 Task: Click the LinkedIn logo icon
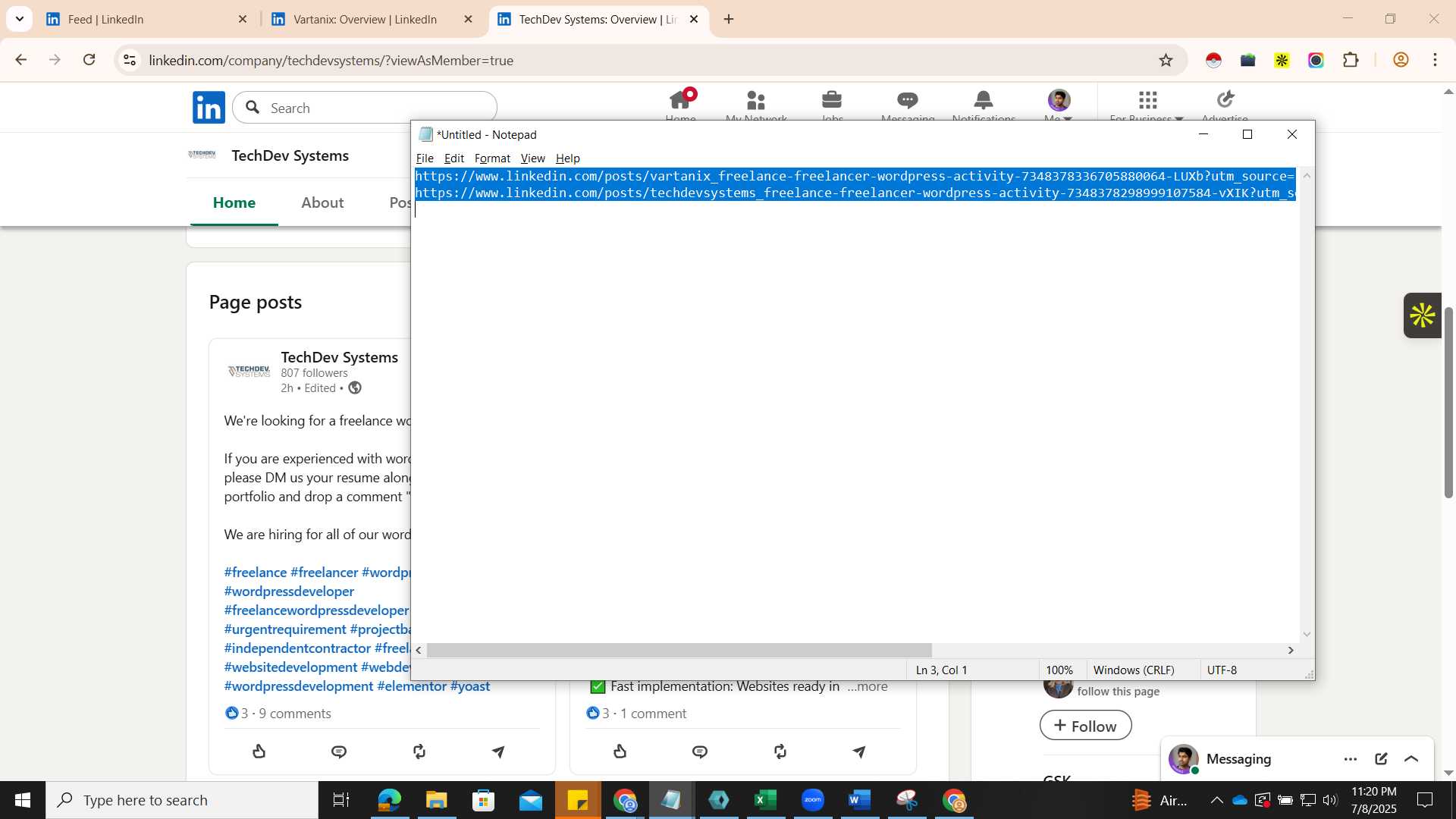[209, 108]
